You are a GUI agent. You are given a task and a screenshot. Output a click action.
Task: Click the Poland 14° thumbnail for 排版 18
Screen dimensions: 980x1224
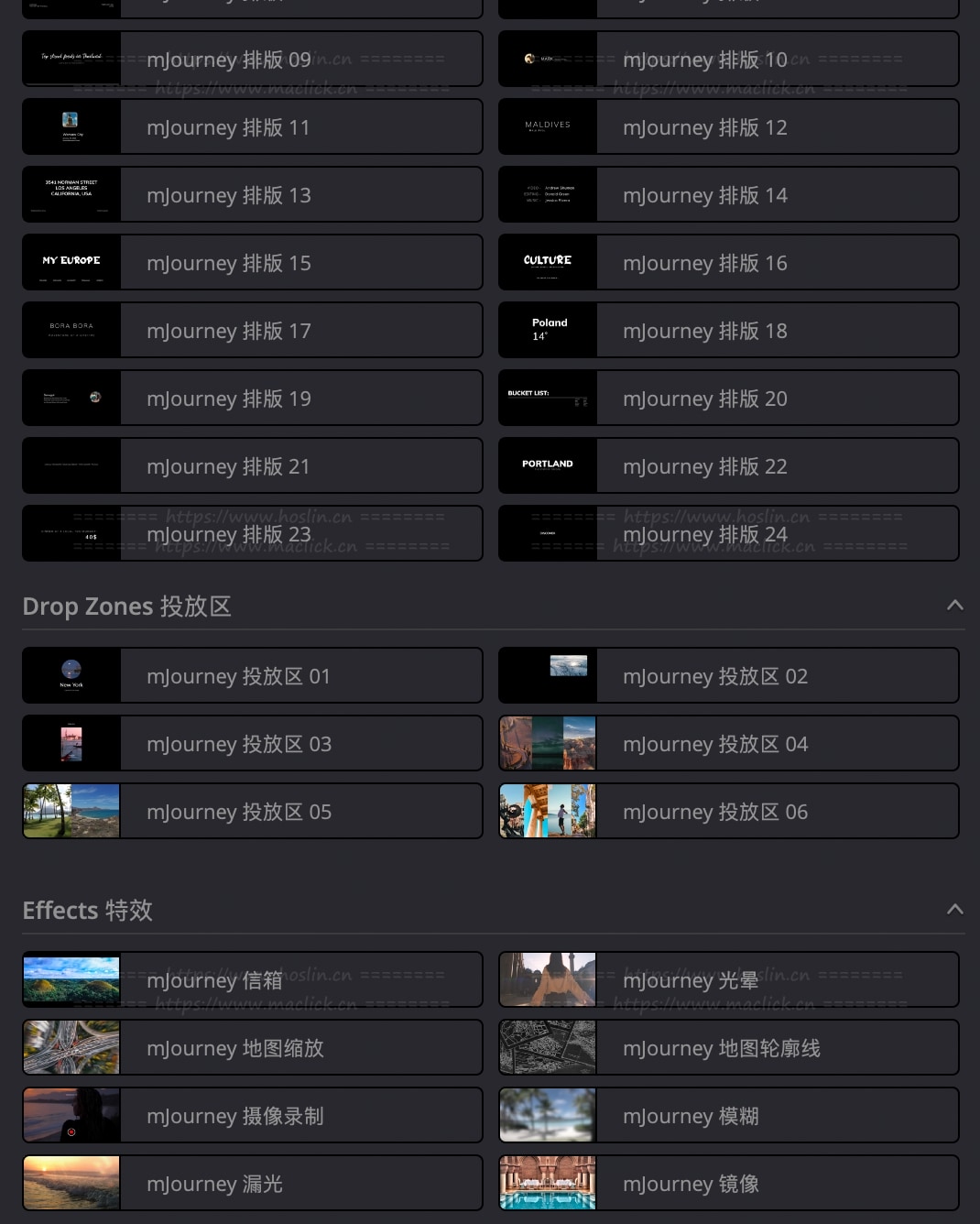[548, 330]
